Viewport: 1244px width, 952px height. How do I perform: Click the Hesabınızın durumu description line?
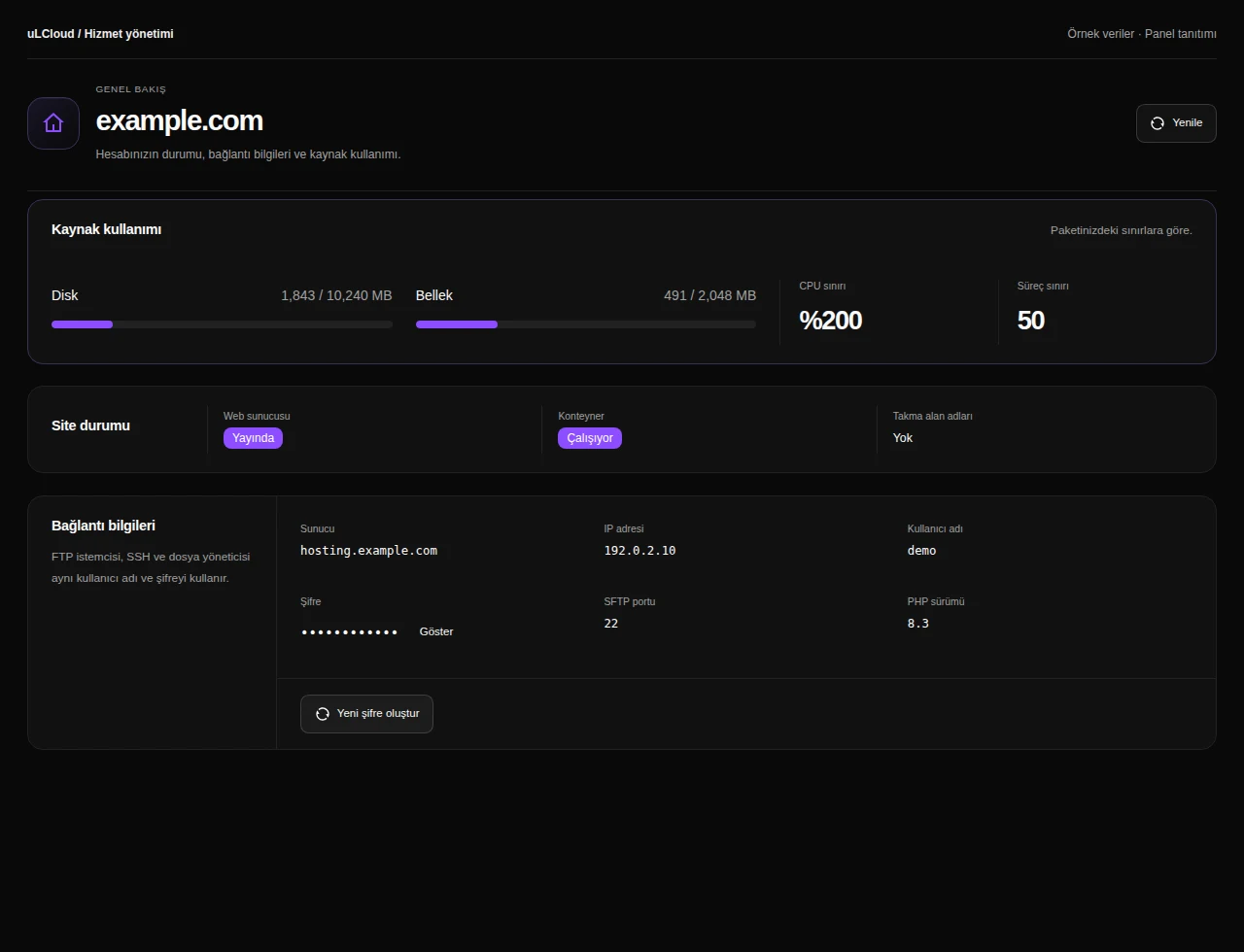click(x=248, y=154)
